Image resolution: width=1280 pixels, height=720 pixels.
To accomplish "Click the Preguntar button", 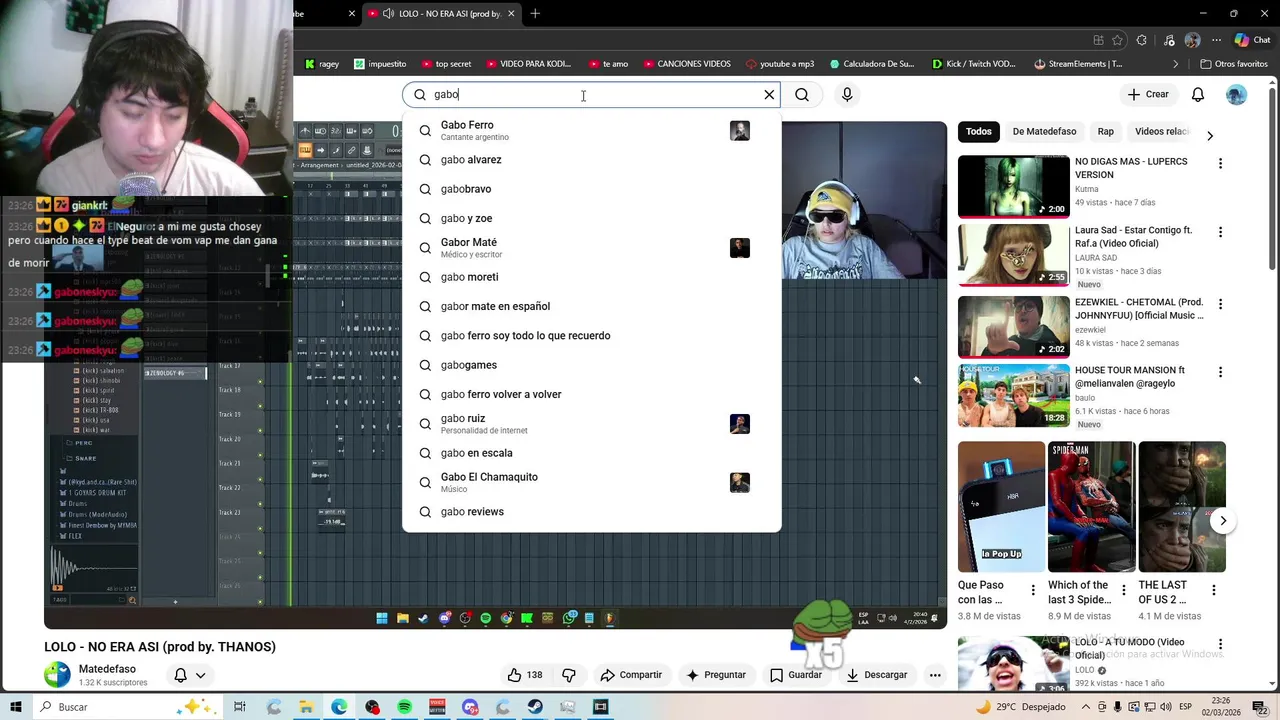I will pyautogui.click(x=715, y=675).
